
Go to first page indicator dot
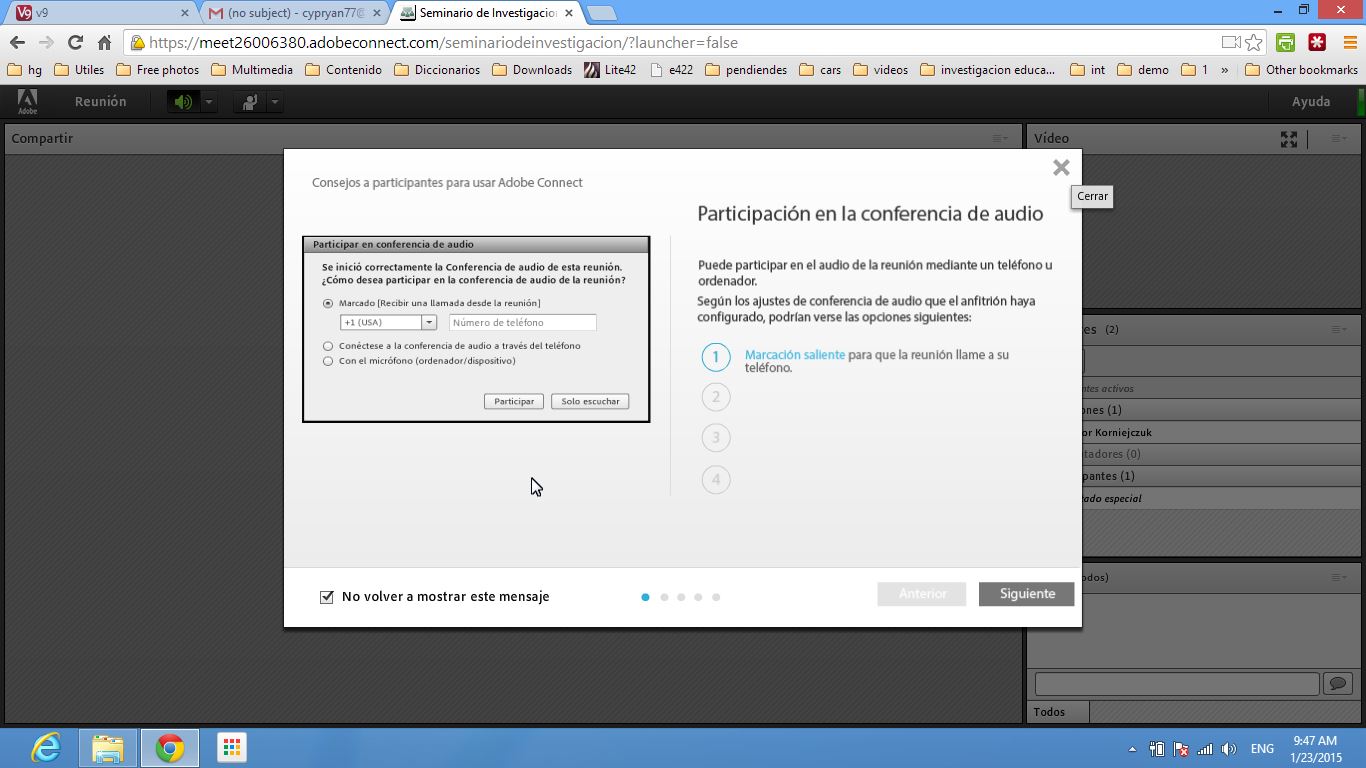(x=645, y=597)
